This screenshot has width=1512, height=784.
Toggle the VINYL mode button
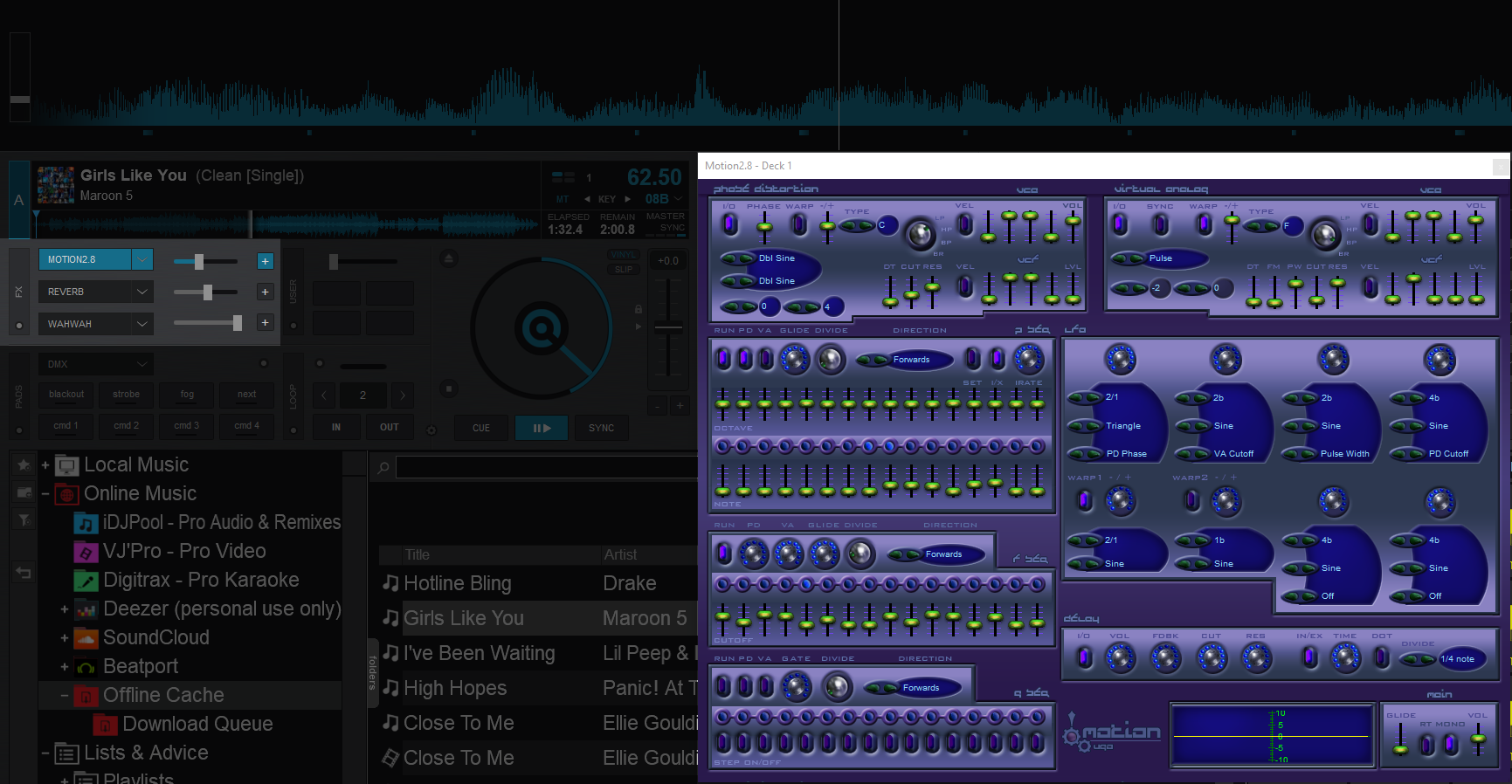tap(623, 255)
